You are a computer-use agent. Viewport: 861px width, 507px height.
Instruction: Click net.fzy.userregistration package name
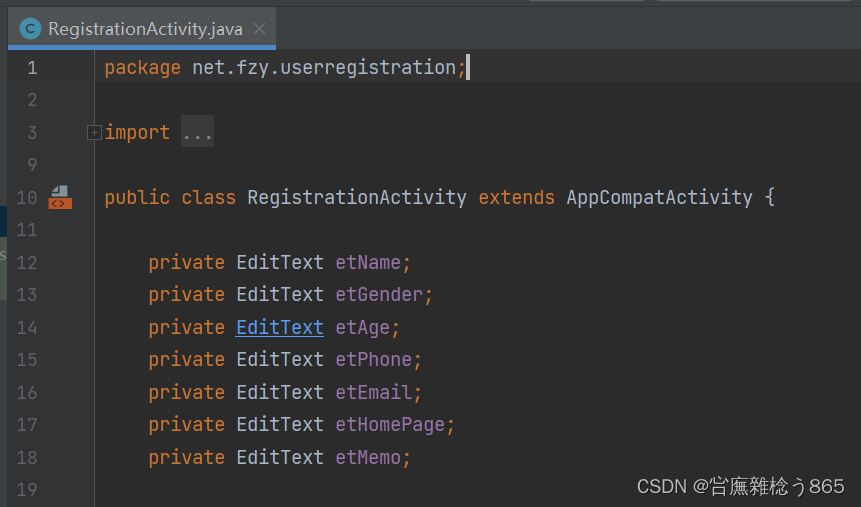(x=324, y=68)
